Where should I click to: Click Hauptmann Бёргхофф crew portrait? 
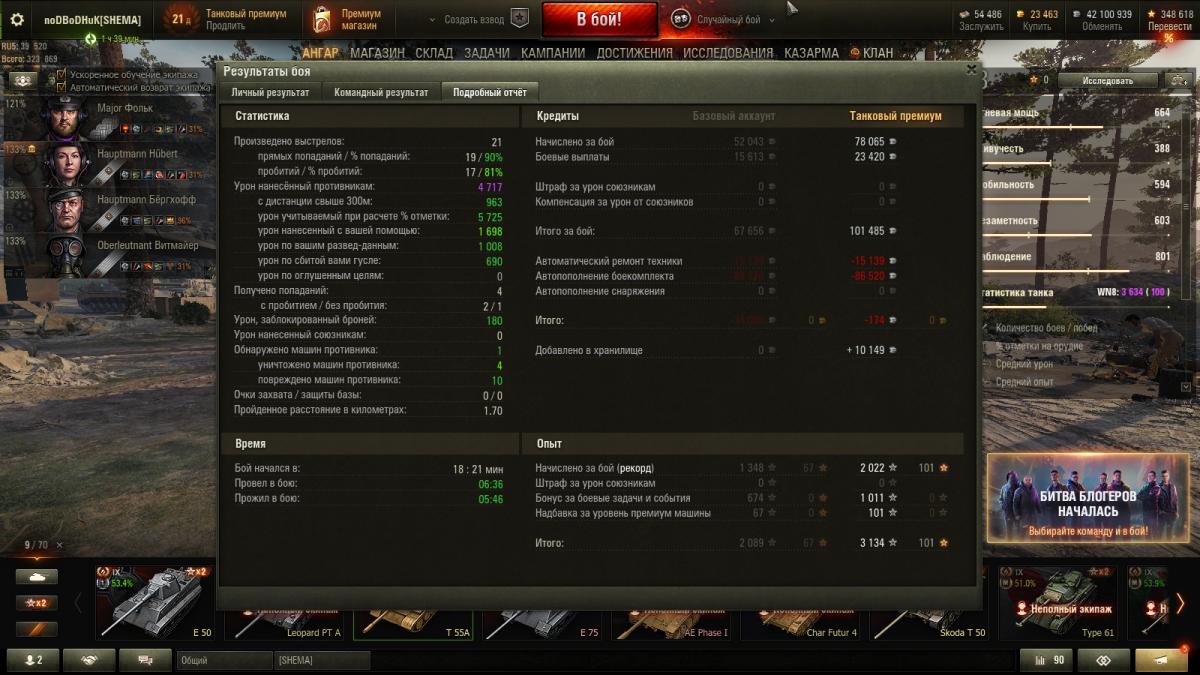(68, 210)
